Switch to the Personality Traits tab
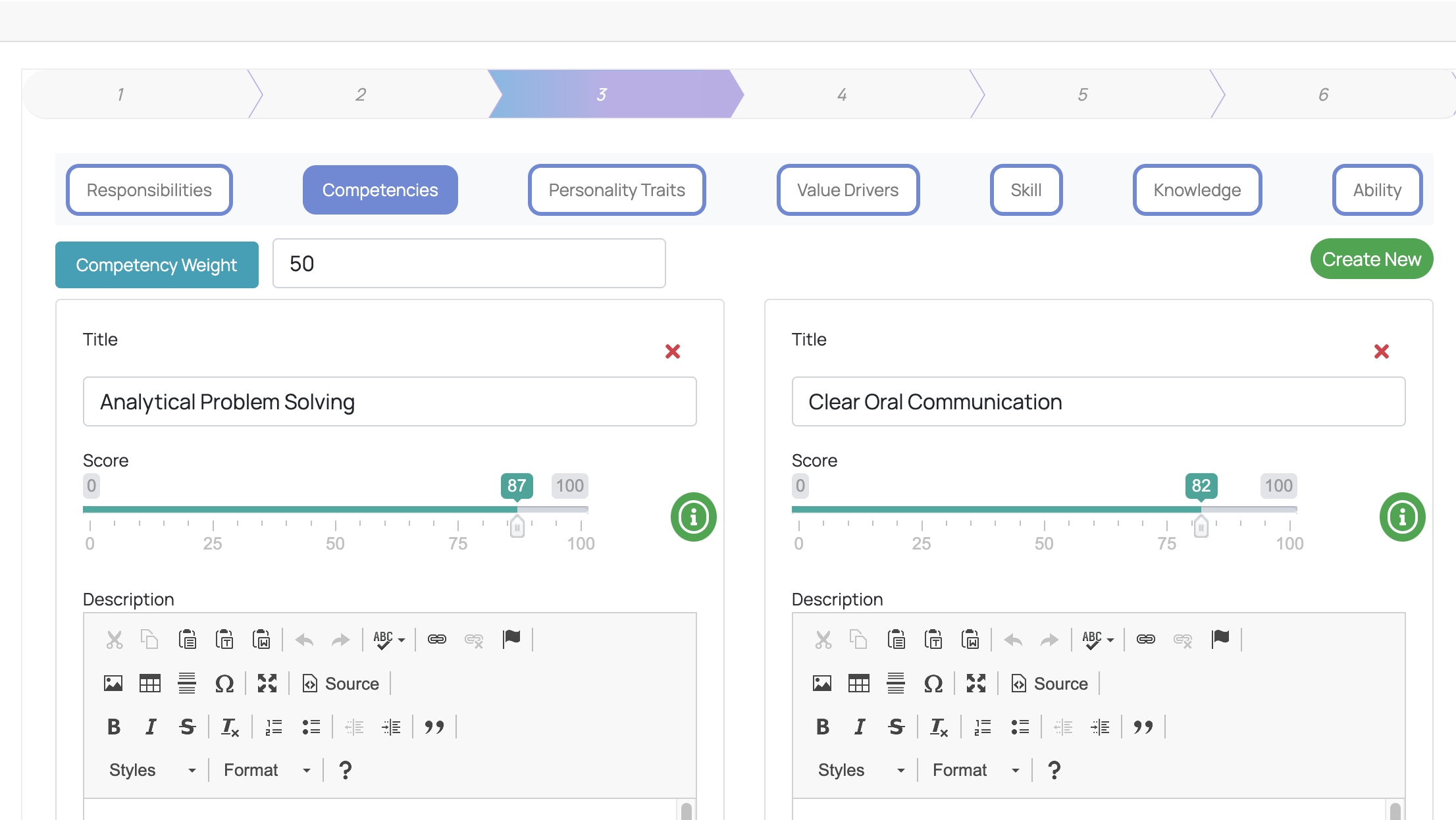 click(616, 190)
